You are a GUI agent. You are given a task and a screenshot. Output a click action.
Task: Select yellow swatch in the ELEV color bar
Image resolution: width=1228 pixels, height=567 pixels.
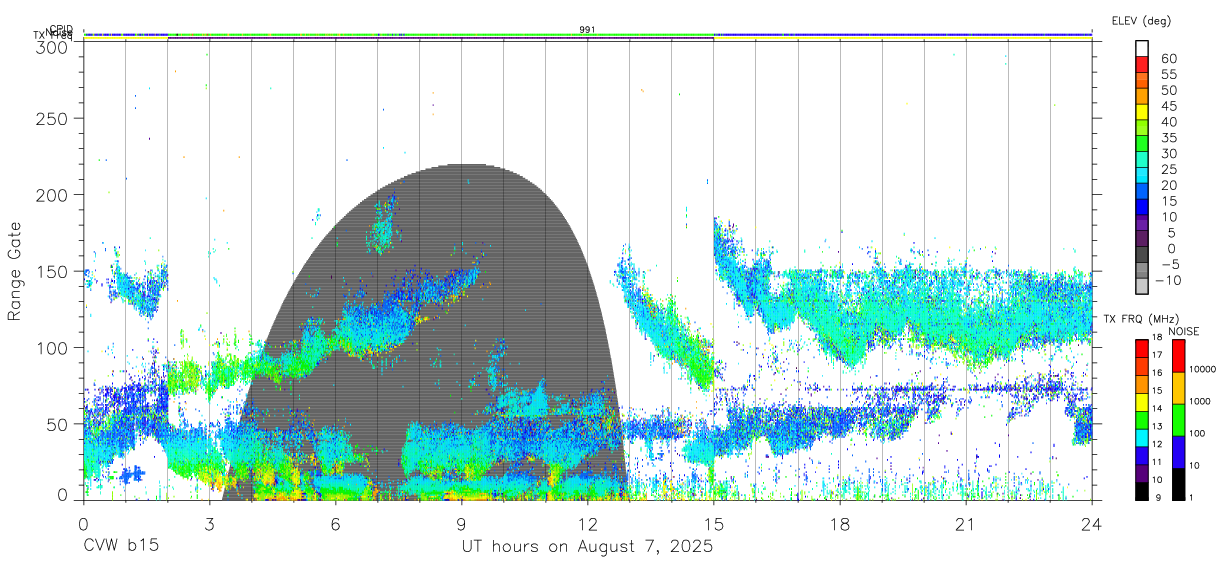coord(1142,112)
